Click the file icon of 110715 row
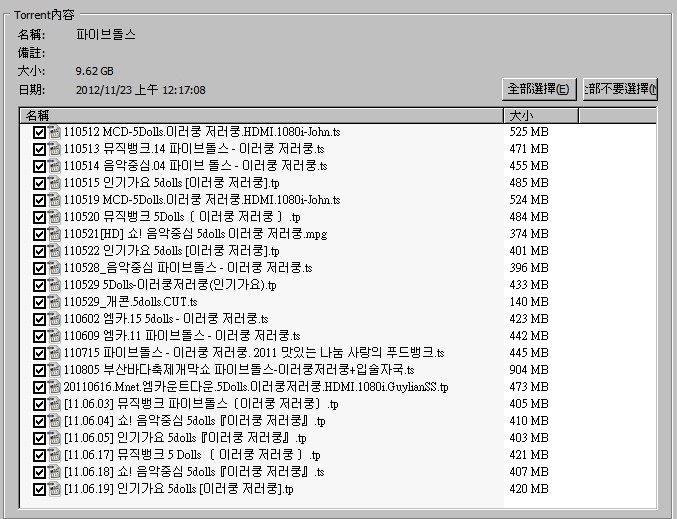Screen dimensions: 677x519 point(54,353)
